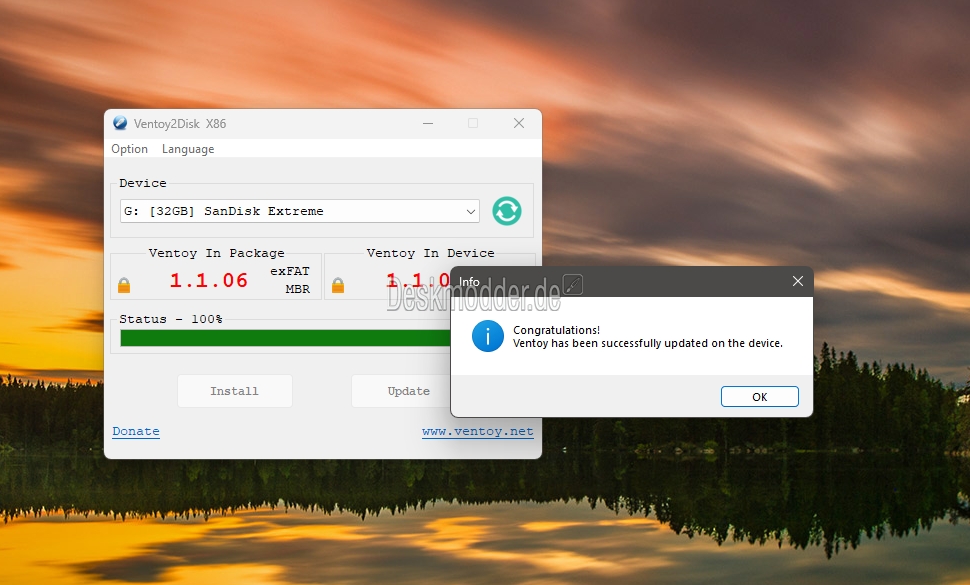The width and height of the screenshot is (970, 585).
Task: Click the Install button
Action: click(234, 391)
